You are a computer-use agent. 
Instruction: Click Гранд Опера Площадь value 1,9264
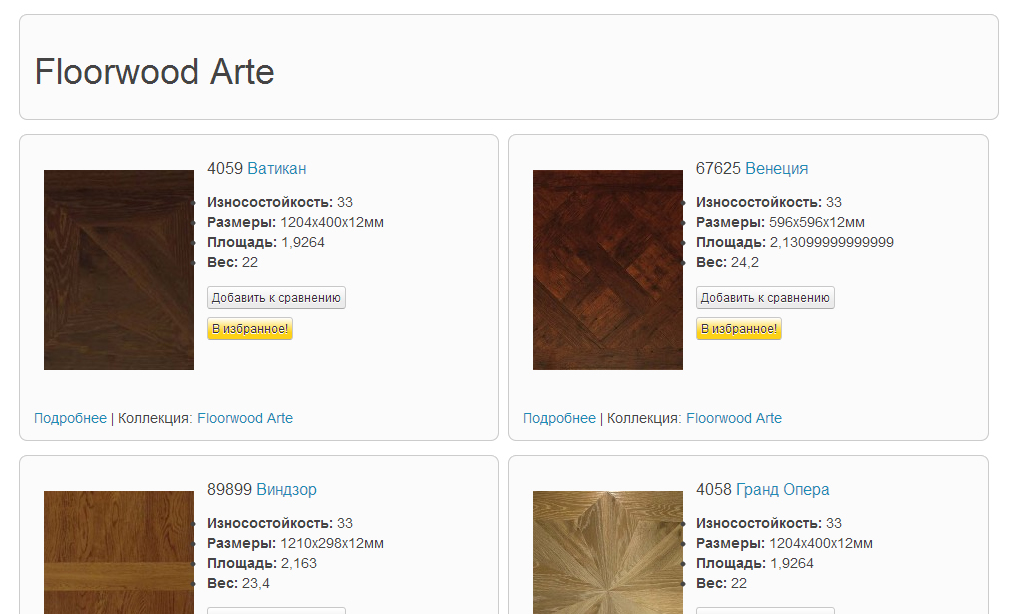coord(792,563)
